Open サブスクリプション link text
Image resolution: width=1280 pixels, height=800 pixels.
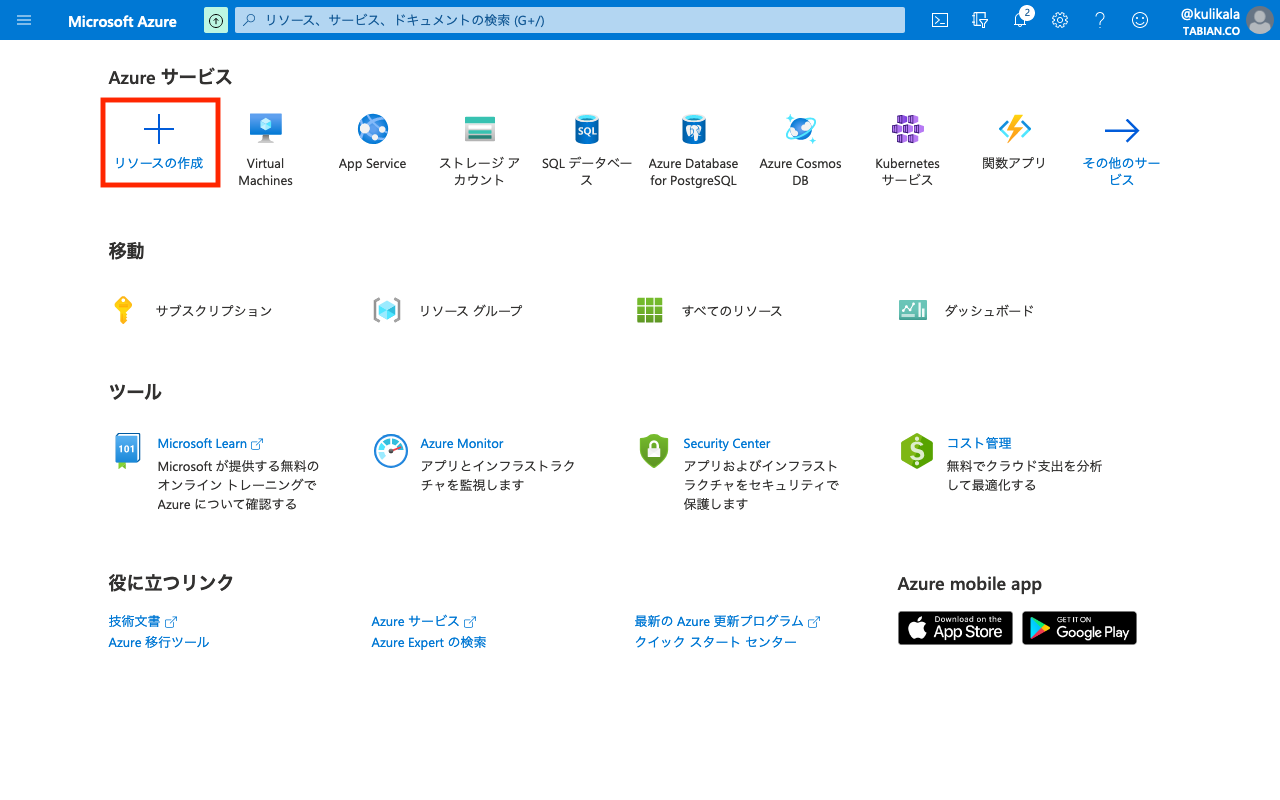(214, 311)
